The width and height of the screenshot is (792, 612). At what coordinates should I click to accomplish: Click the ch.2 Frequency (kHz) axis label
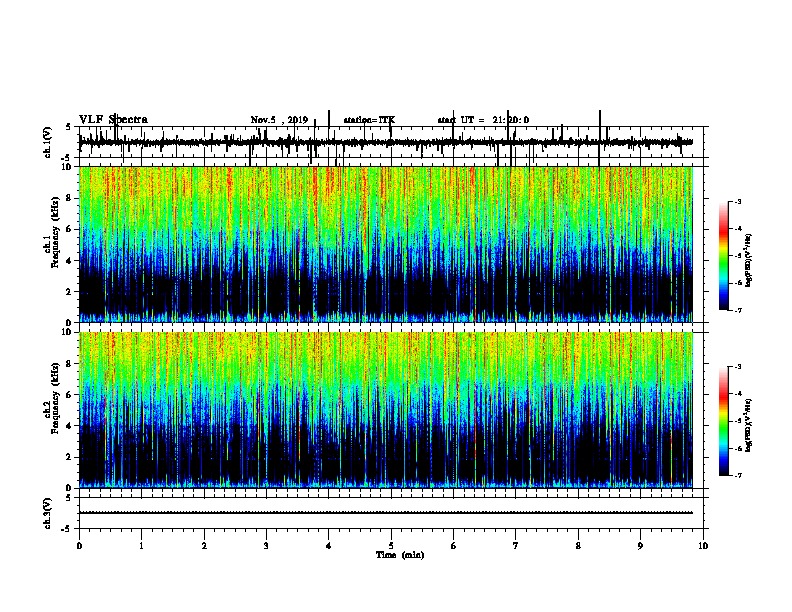55,398
